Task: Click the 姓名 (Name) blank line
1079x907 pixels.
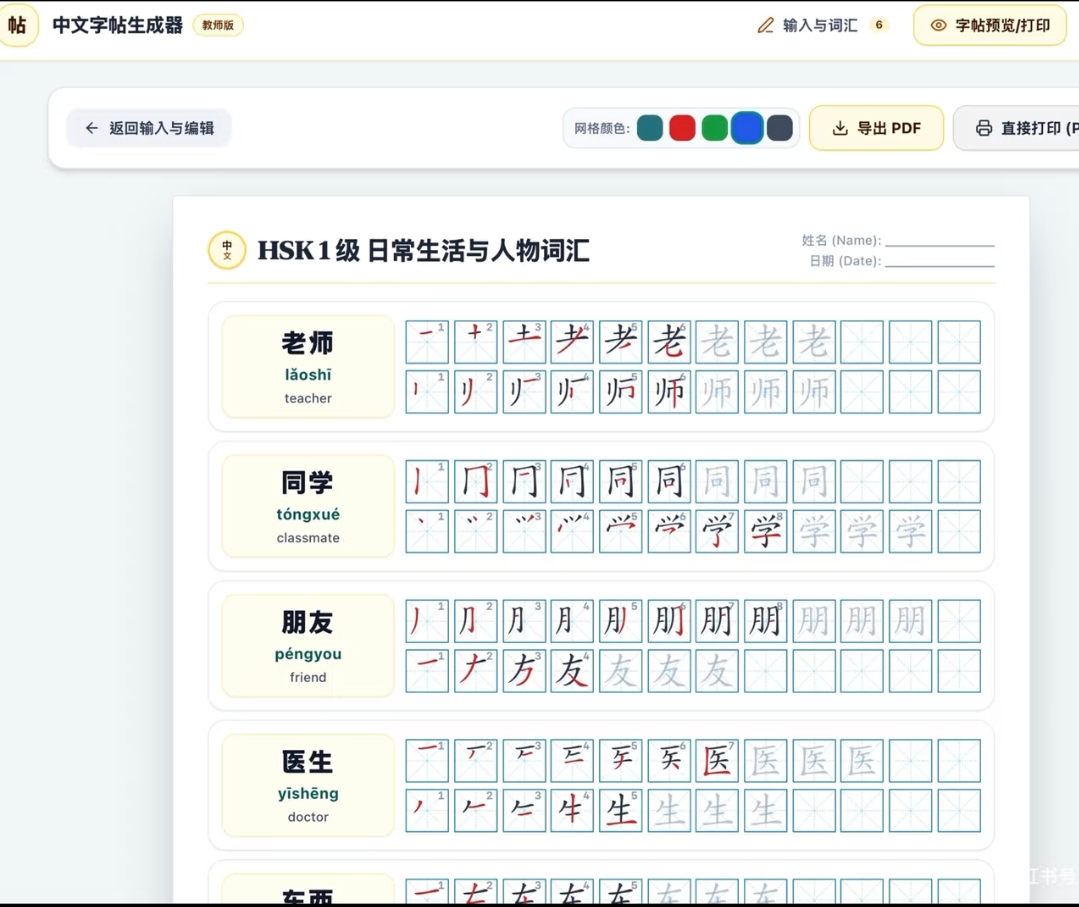Action: coord(940,241)
